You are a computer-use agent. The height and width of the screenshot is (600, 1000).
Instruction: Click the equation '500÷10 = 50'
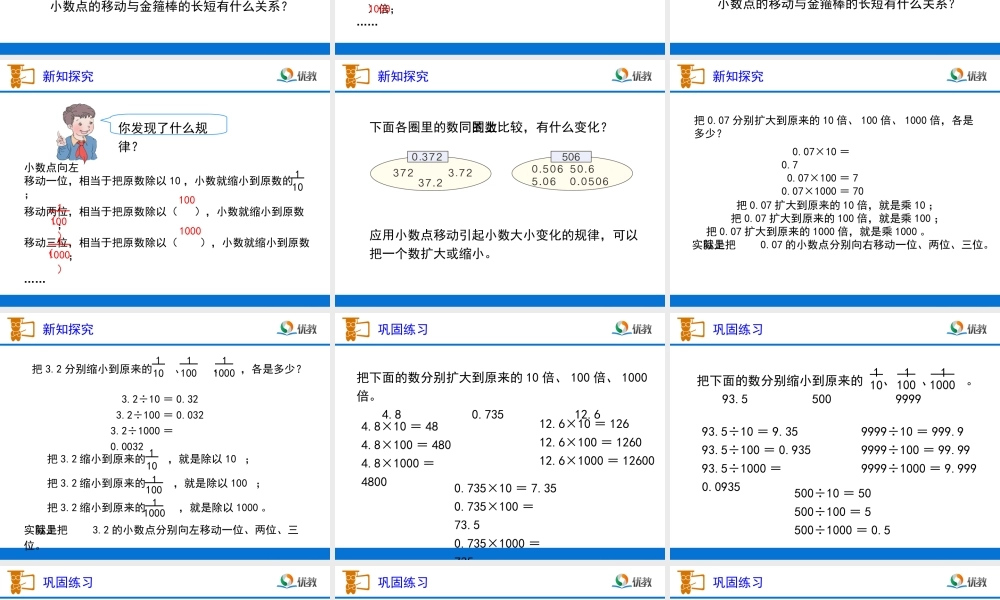pos(833,494)
